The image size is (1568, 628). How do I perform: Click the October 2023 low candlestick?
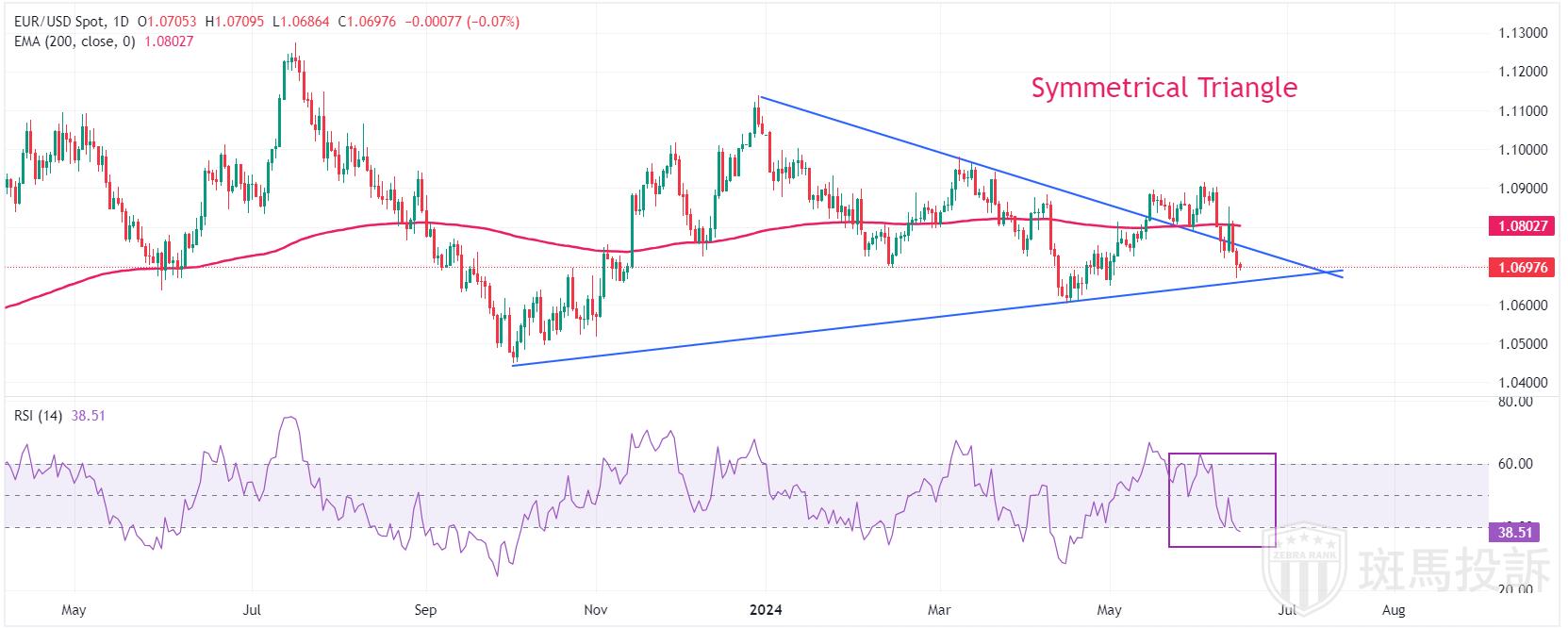click(513, 351)
